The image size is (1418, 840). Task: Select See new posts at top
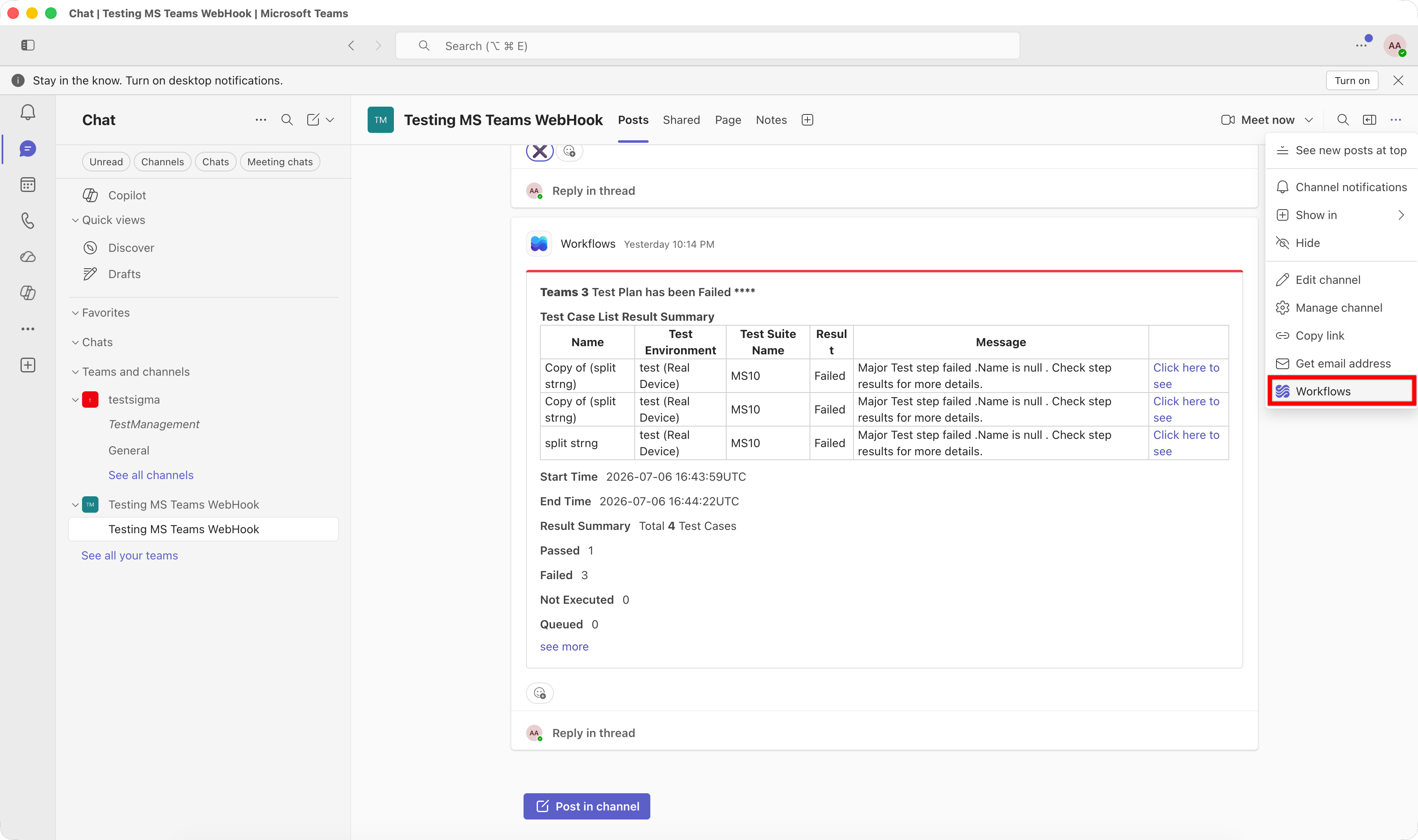1340,151
